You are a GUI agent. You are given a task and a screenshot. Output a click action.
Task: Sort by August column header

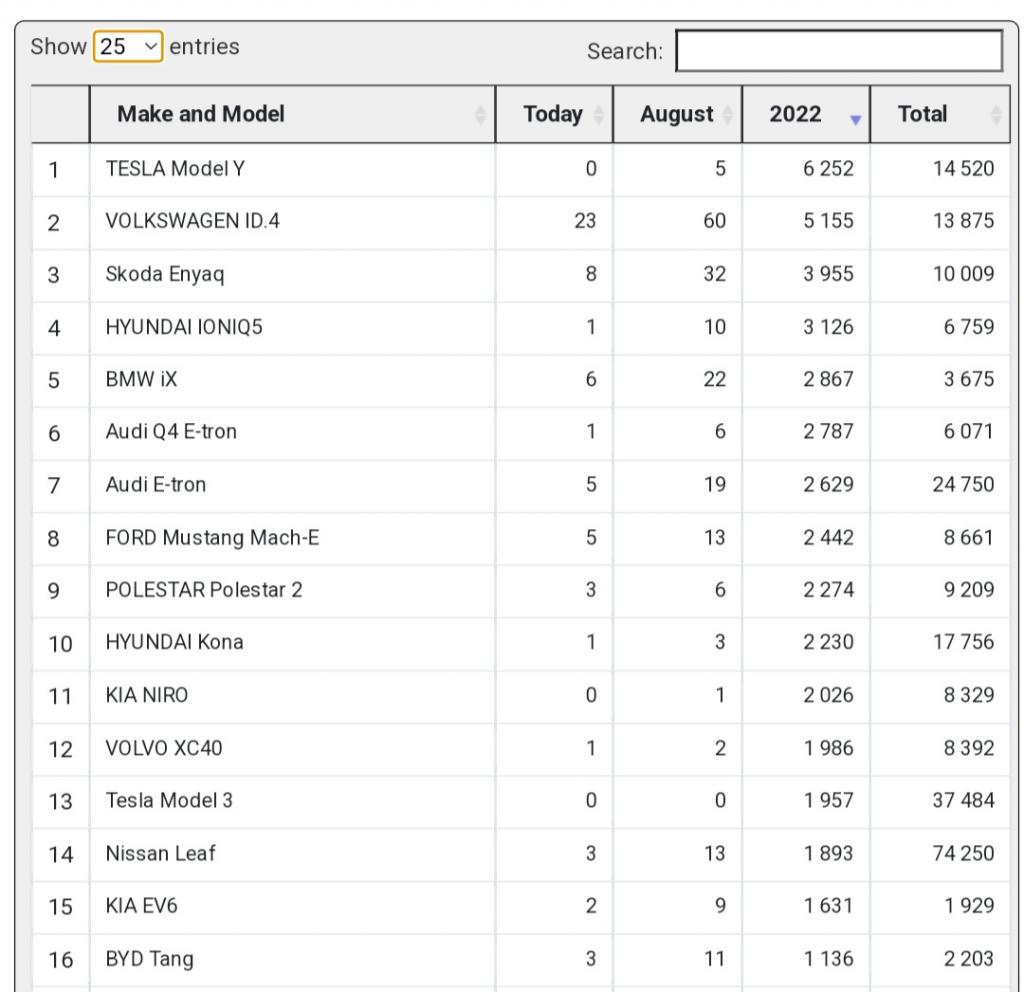click(x=676, y=114)
